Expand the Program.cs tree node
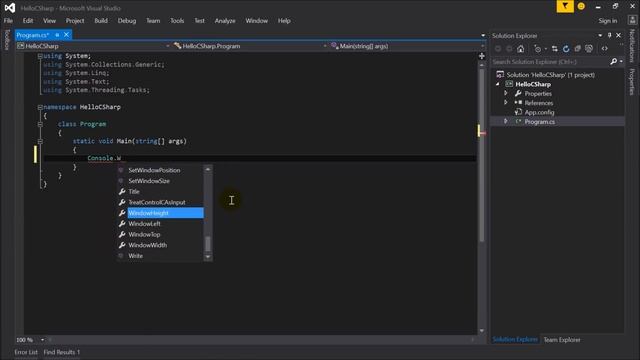The image size is (640, 360). pyautogui.click(x=506, y=121)
